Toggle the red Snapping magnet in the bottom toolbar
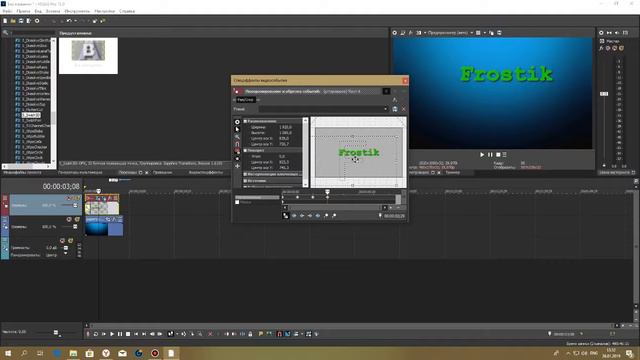The height and width of the screenshot is (360, 640). click(x=280, y=334)
